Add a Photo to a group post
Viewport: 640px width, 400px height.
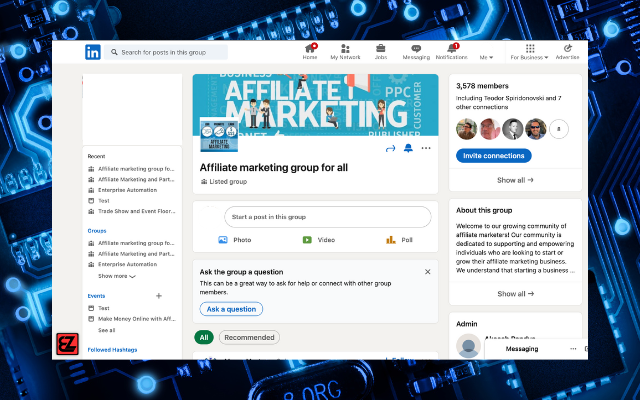click(x=235, y=240)
